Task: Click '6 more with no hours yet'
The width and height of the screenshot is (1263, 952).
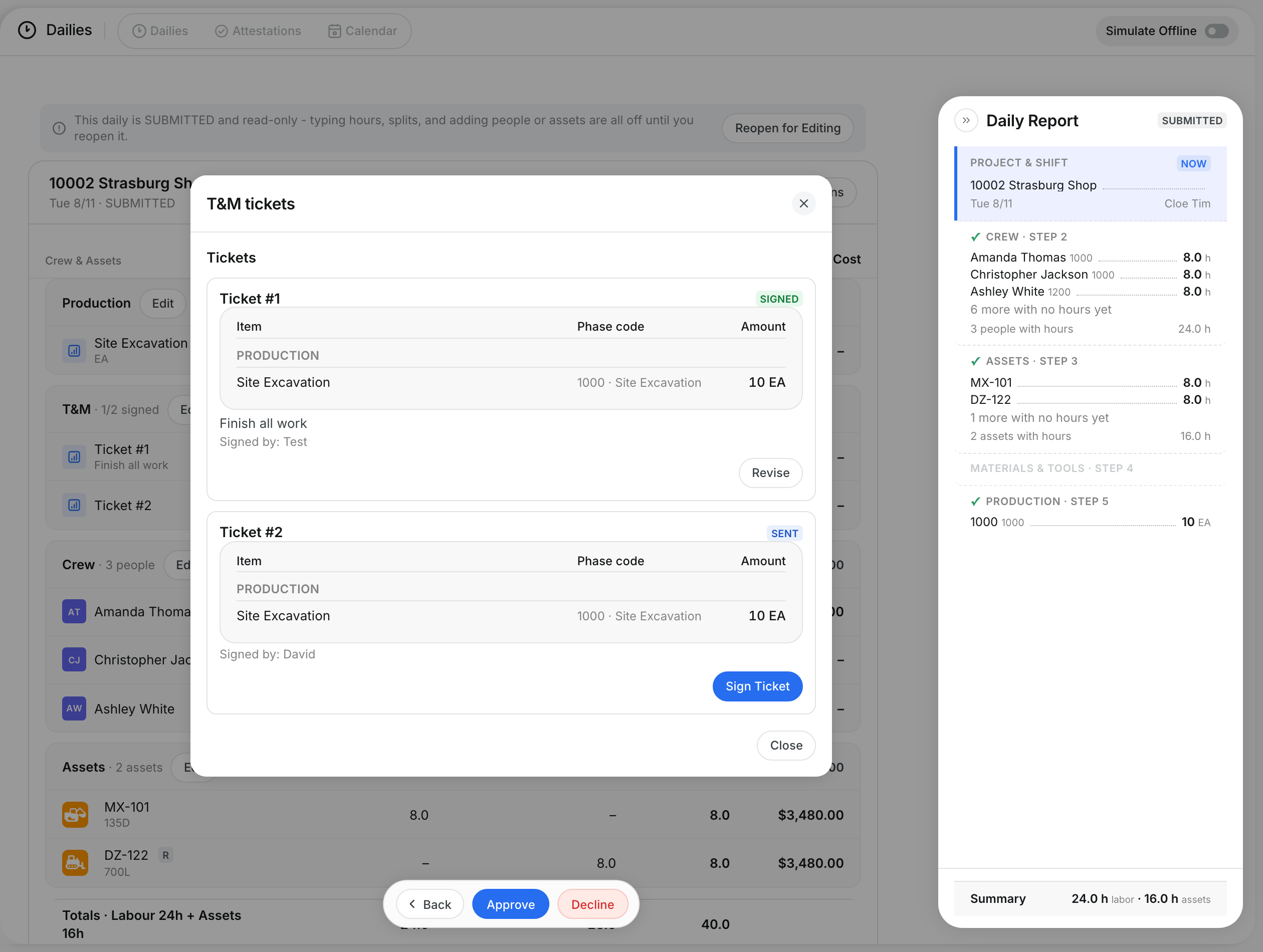Action: pyautogui.click(x=1040, y=310)
